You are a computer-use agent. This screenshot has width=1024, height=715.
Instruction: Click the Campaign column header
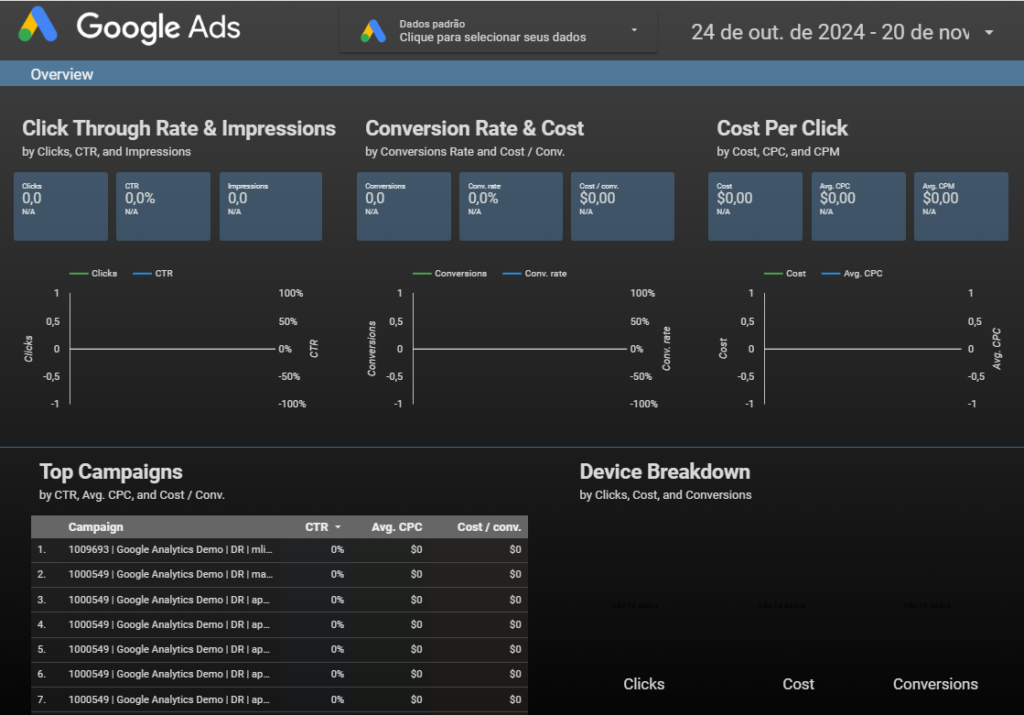point(95,527)
